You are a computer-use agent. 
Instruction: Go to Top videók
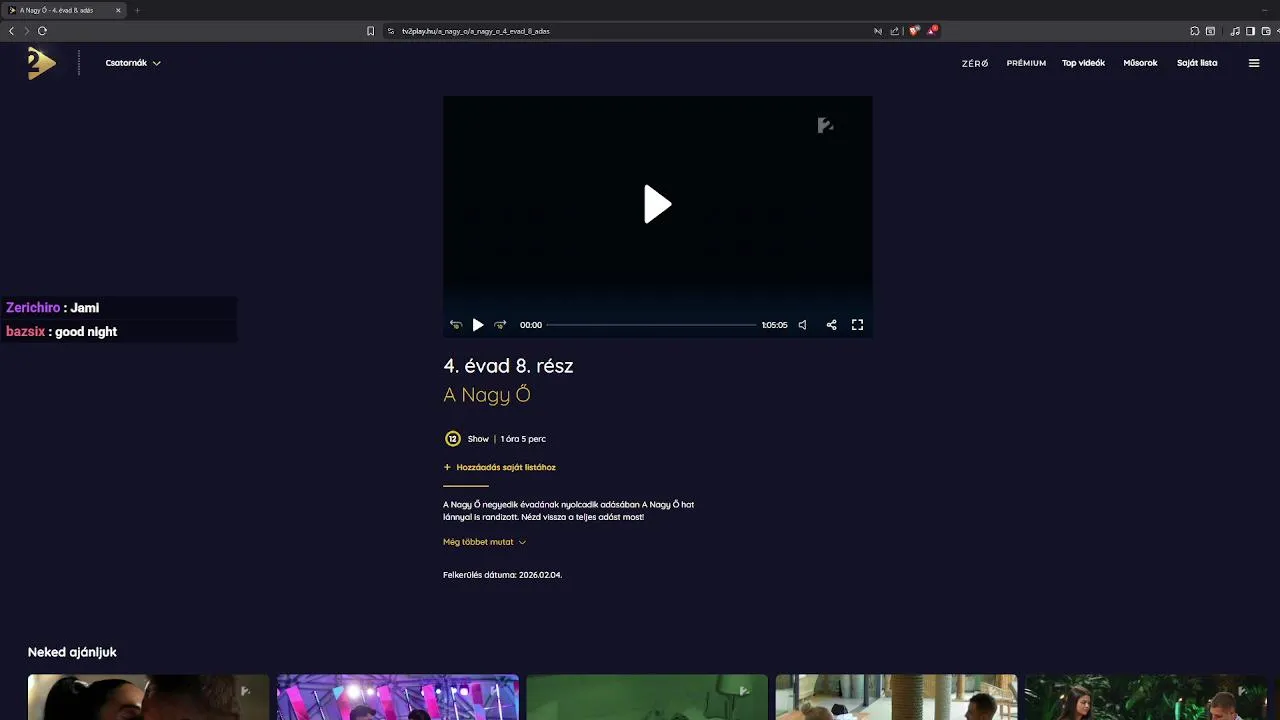pos(1083,63)
